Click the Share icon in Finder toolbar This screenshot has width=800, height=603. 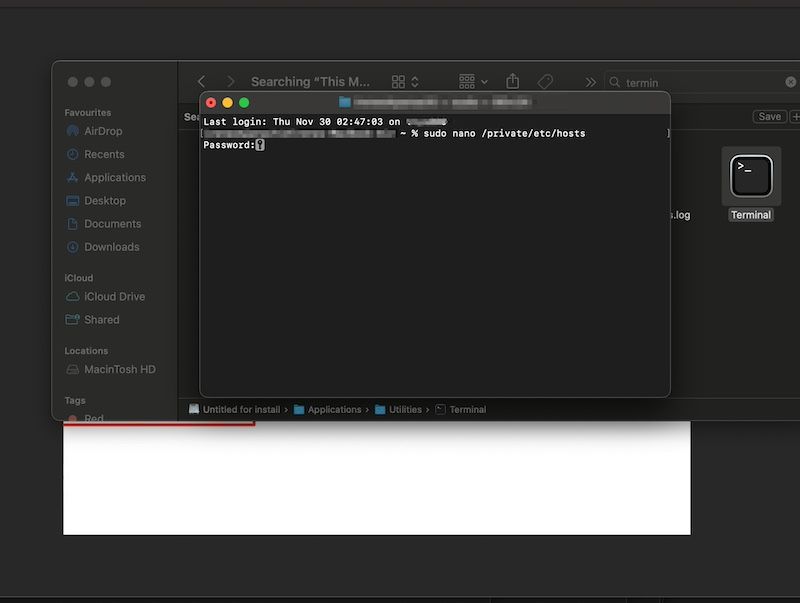513,82
